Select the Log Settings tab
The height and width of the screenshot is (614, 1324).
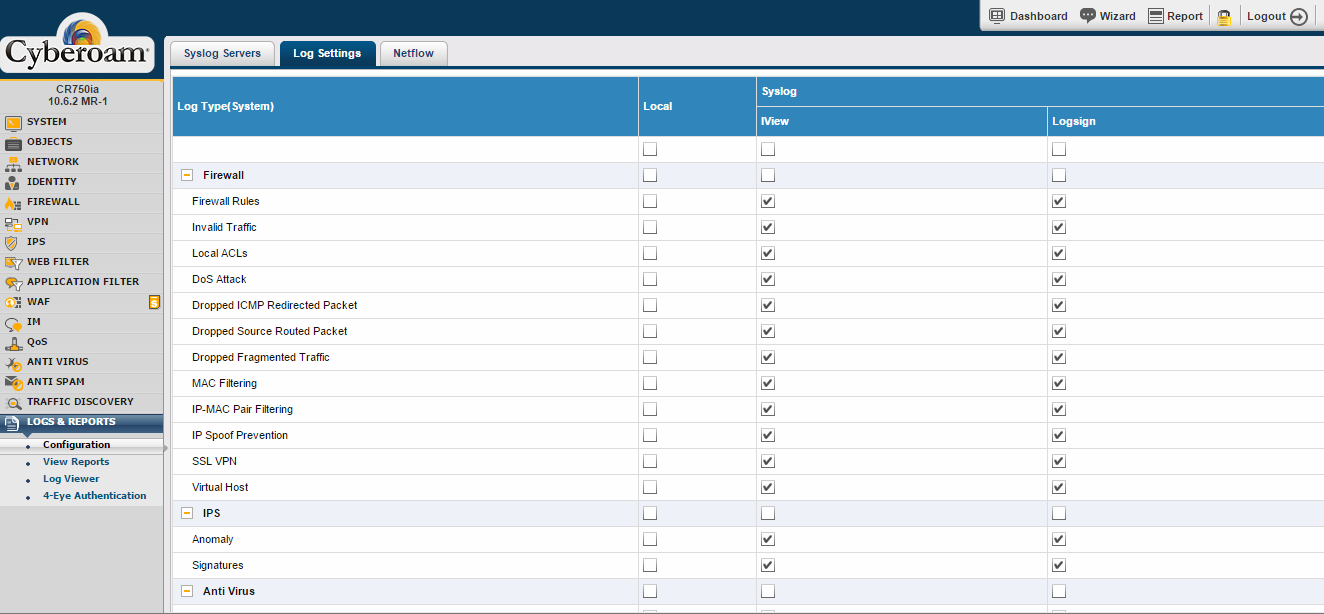click(327, 53)
